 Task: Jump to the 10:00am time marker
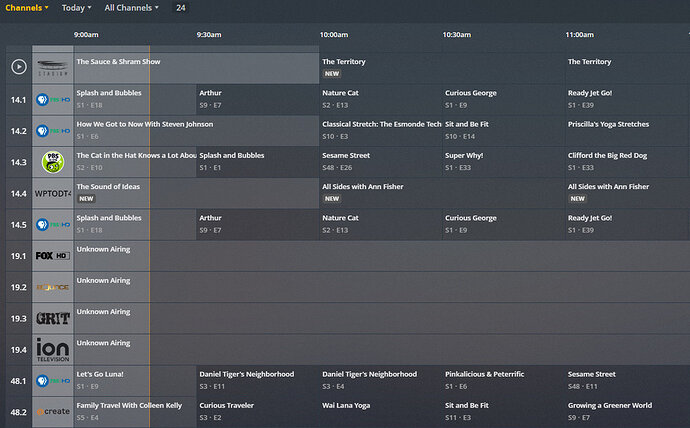pyautogui.click(x=336, y=35)
